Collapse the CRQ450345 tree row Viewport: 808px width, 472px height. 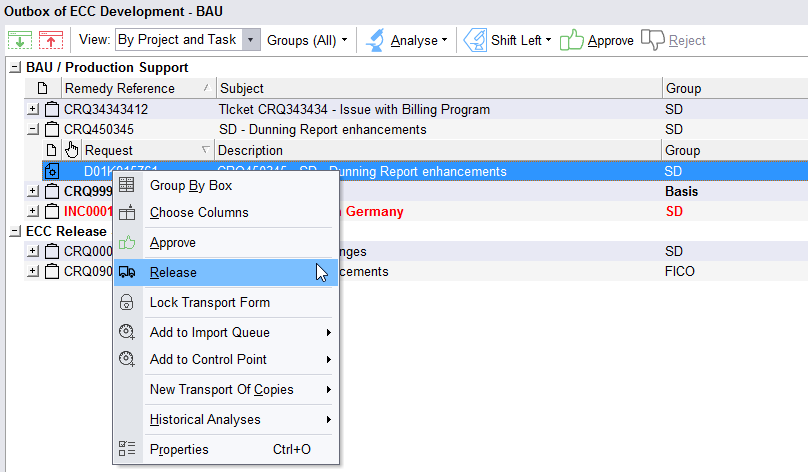(x=33, y=130)
